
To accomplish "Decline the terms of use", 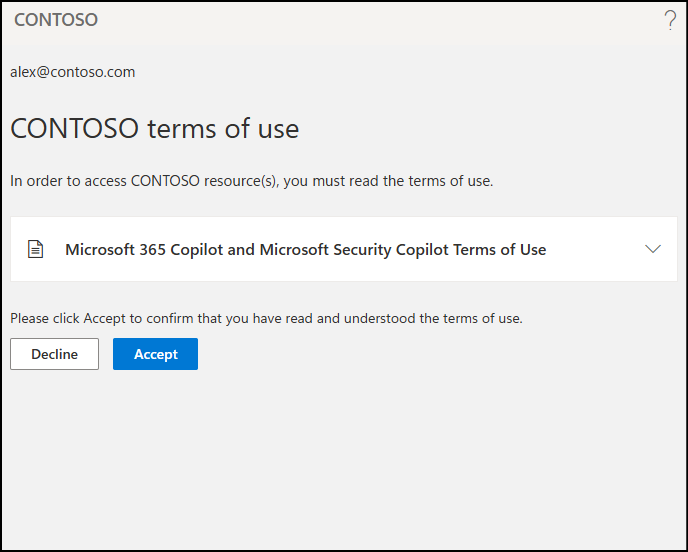I will click(x=54, y=354).
